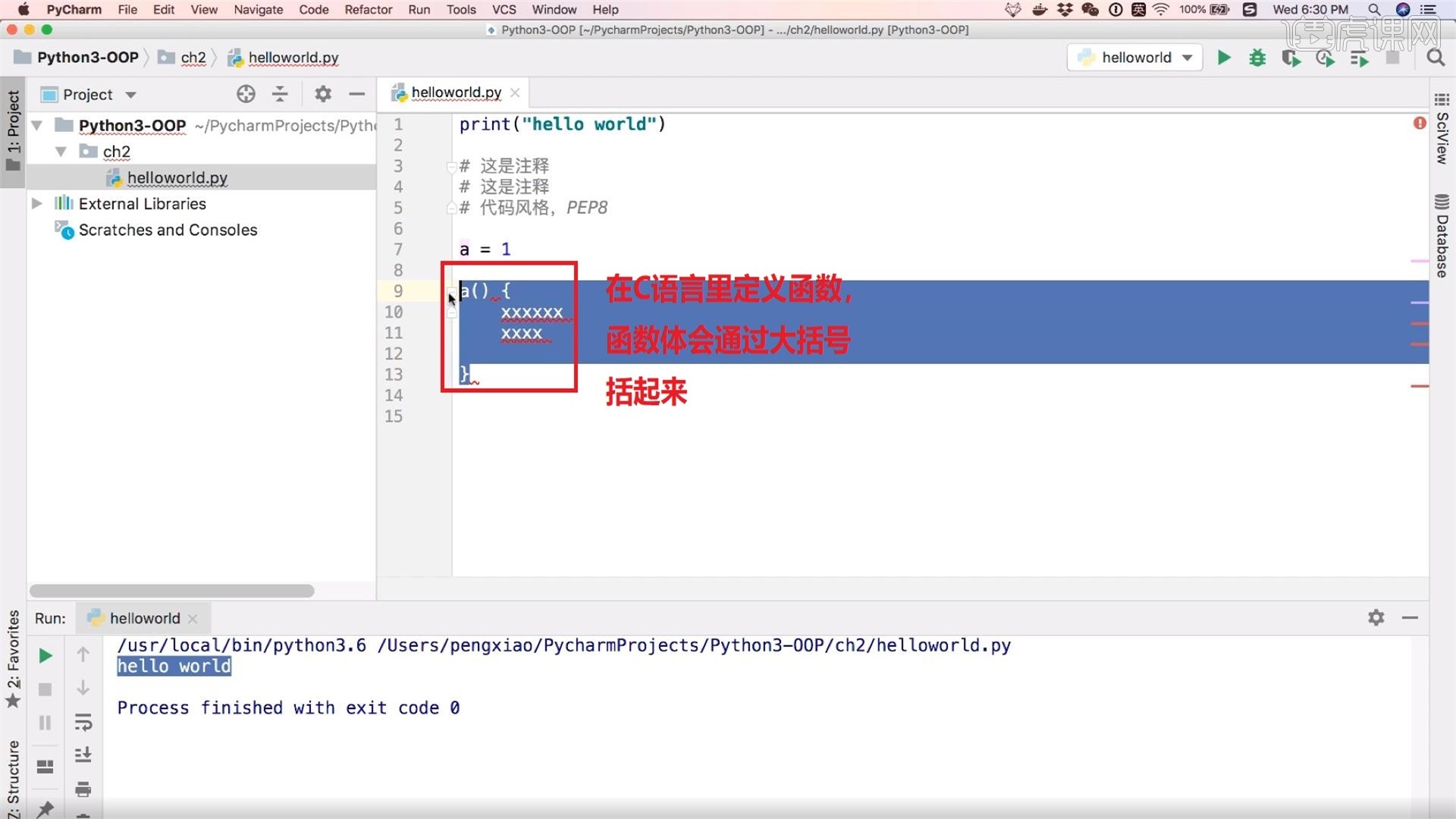Print the console output
Screen dimensions: 1456x819
[83, 789]
